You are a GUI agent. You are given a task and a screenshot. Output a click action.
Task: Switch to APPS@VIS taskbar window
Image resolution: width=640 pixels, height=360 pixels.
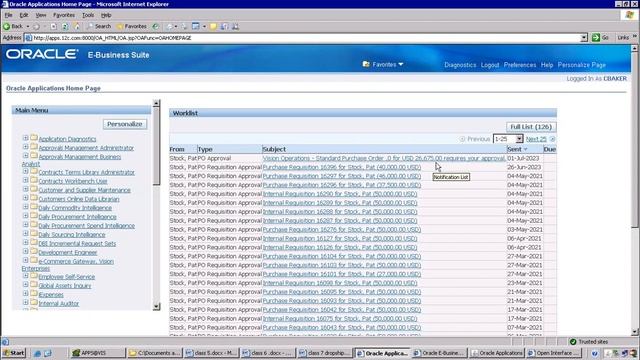tap(98, 353)
